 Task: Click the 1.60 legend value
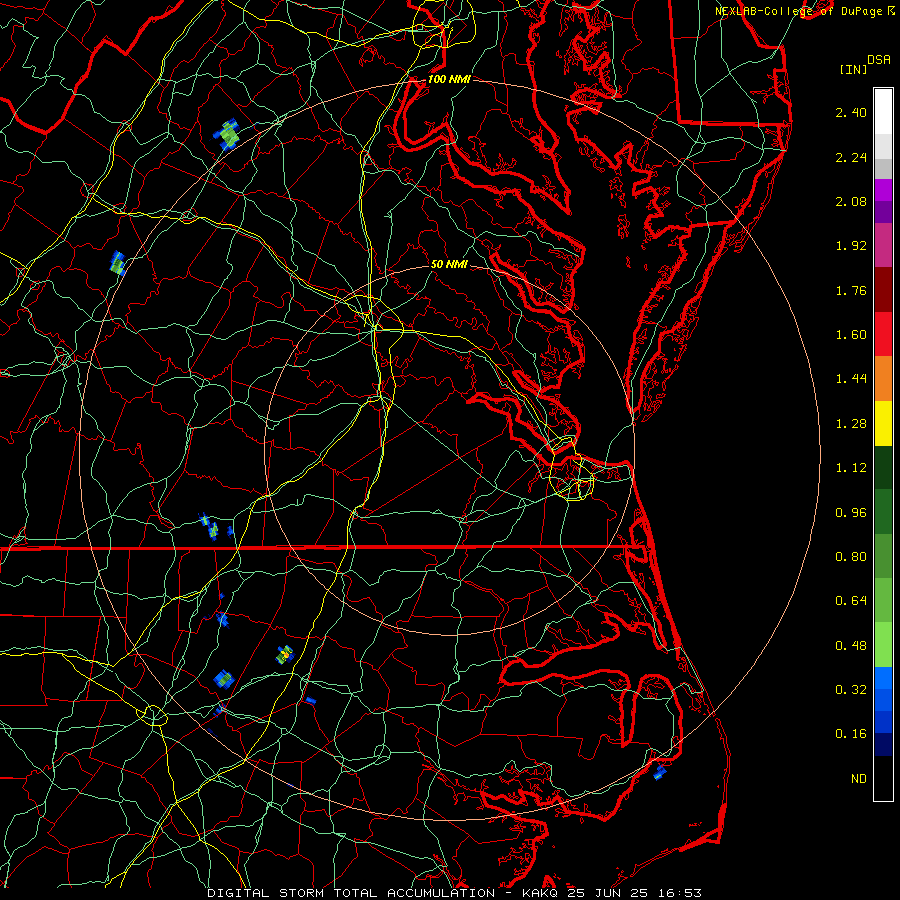(851, 335)
